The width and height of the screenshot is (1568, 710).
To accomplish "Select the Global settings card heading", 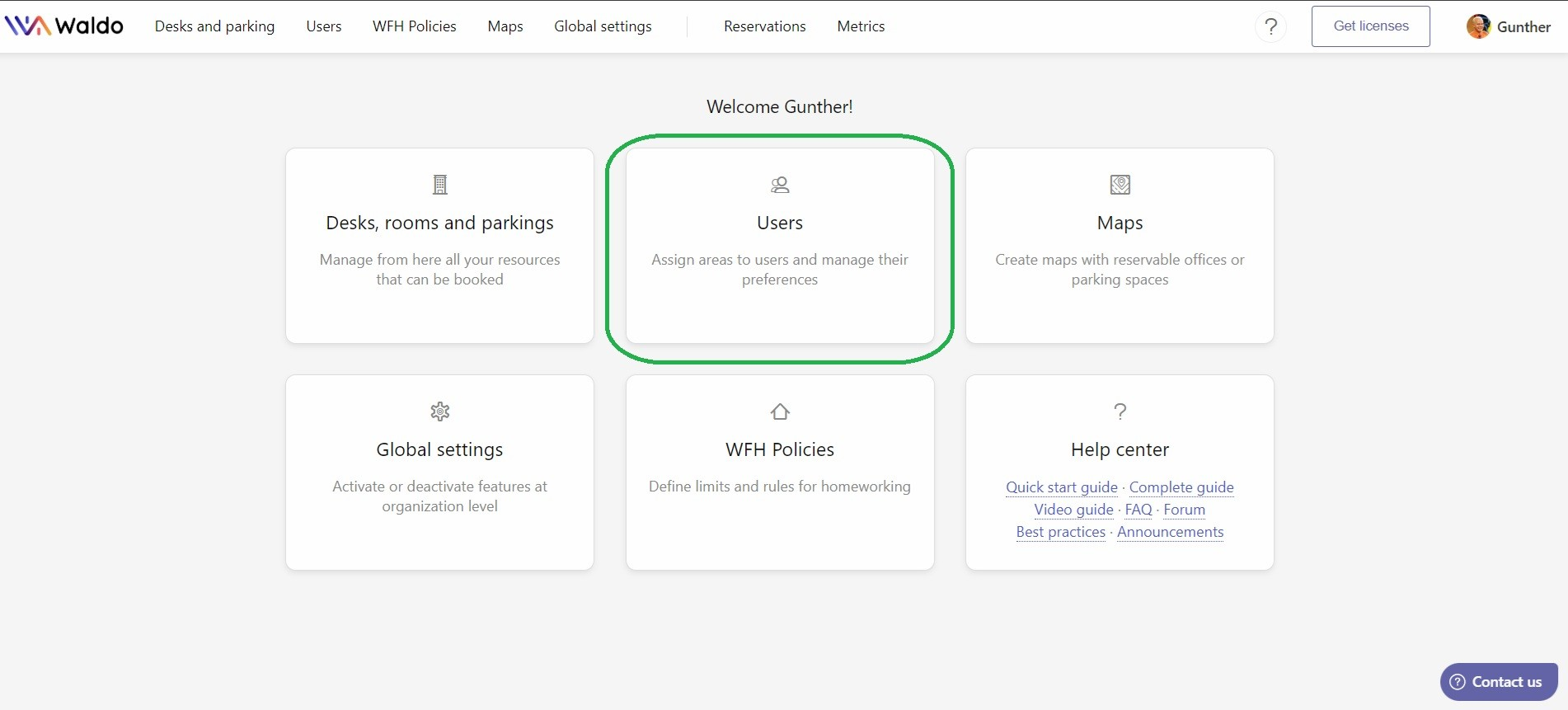I will point(439,450).
